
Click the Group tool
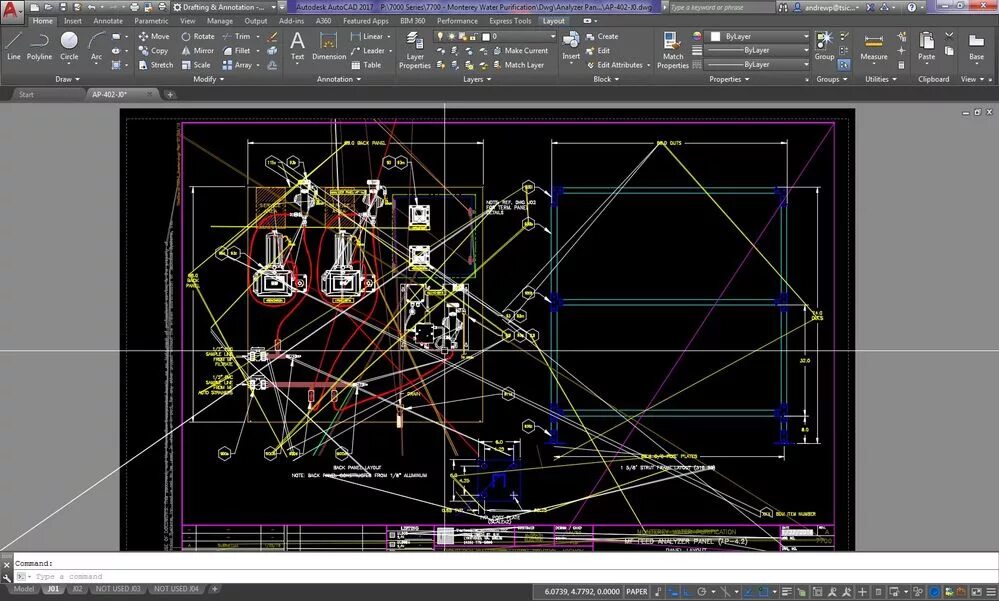pos(824,46)
